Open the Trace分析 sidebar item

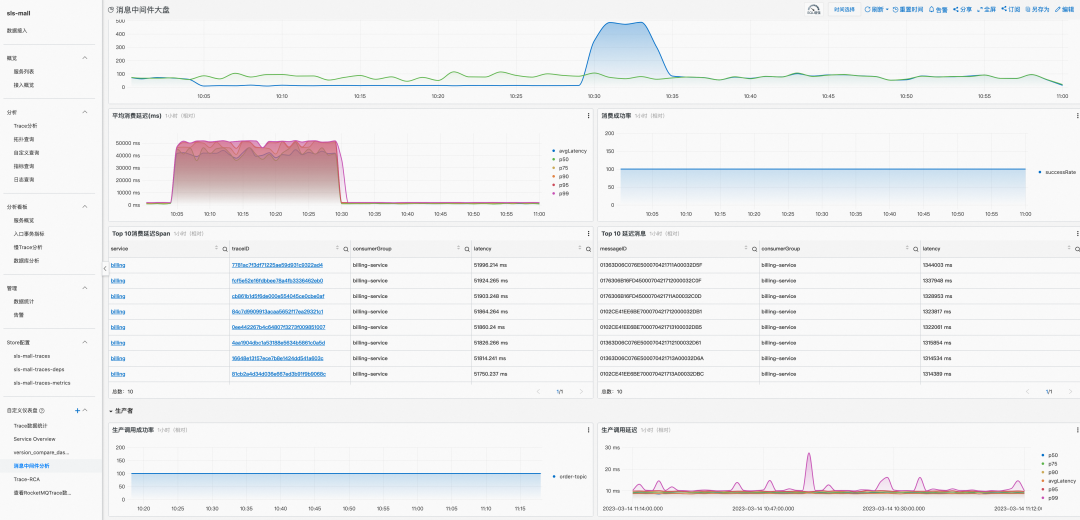point(25,126)
